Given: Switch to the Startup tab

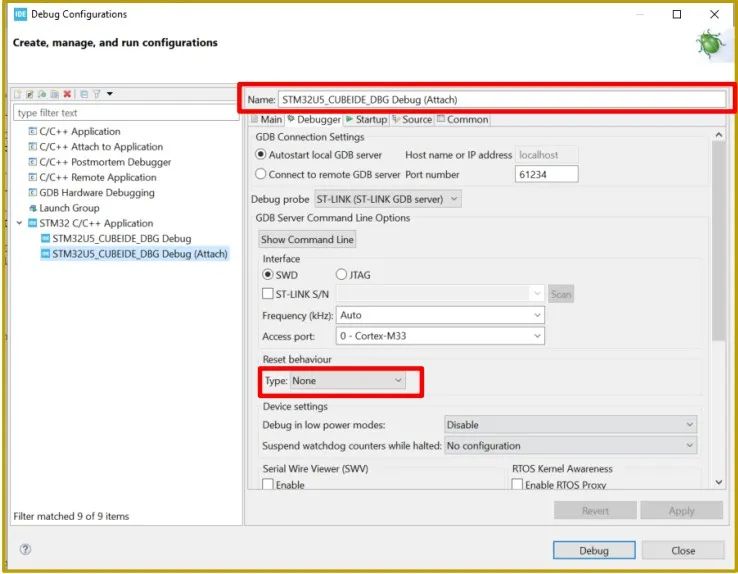Looking at the screenshot, I should [366, 119].
